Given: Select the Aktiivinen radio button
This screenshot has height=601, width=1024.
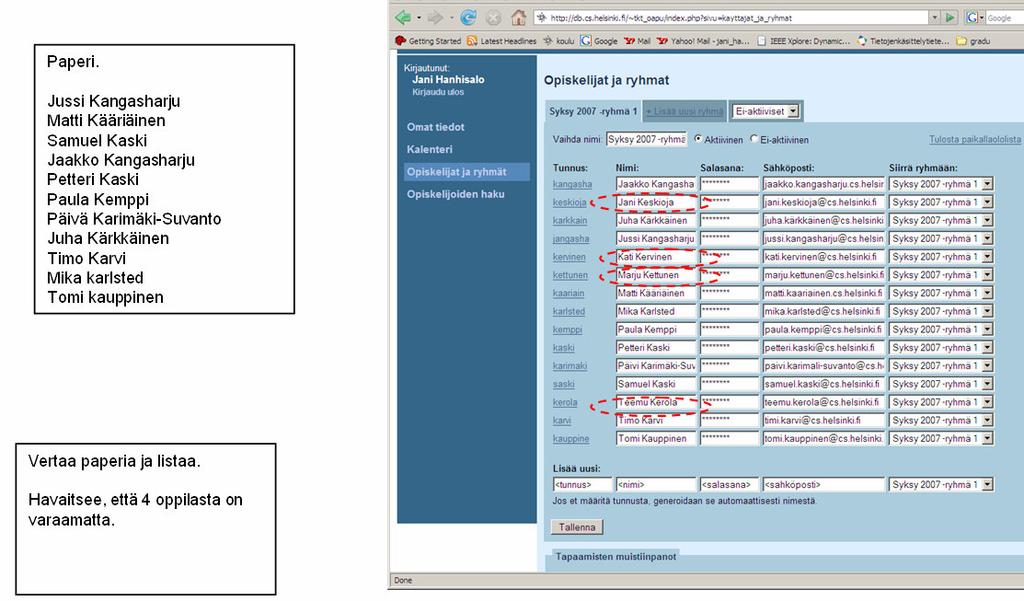Looking at the screenshot, I should pos(697,139).
